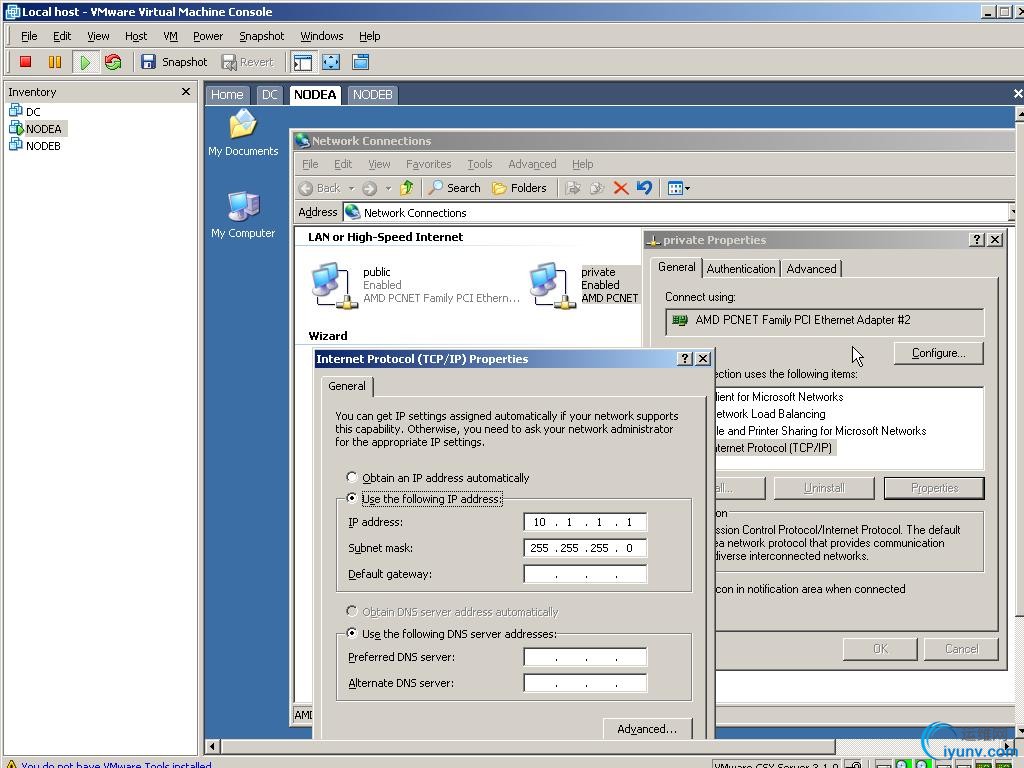1024x768 pixels.
Task: Click the Forward arrow icon in Network Connections
Action: 370,188
